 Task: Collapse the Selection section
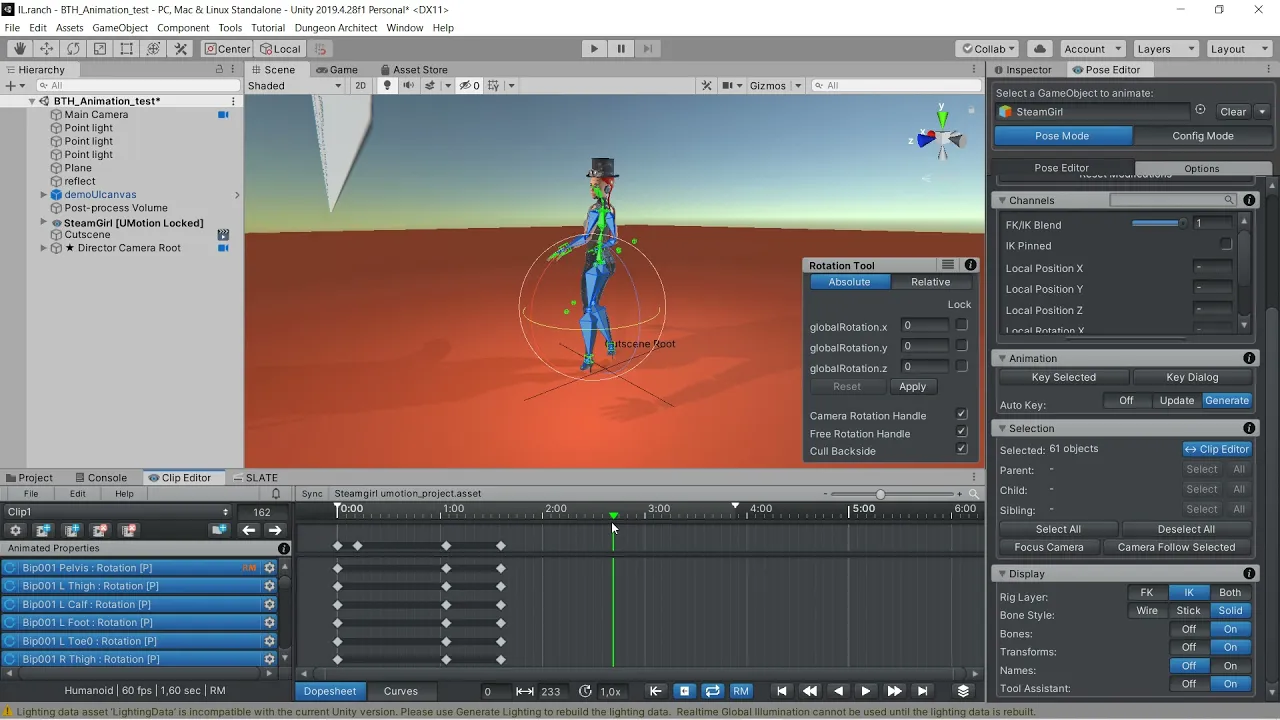[1002, 428]
